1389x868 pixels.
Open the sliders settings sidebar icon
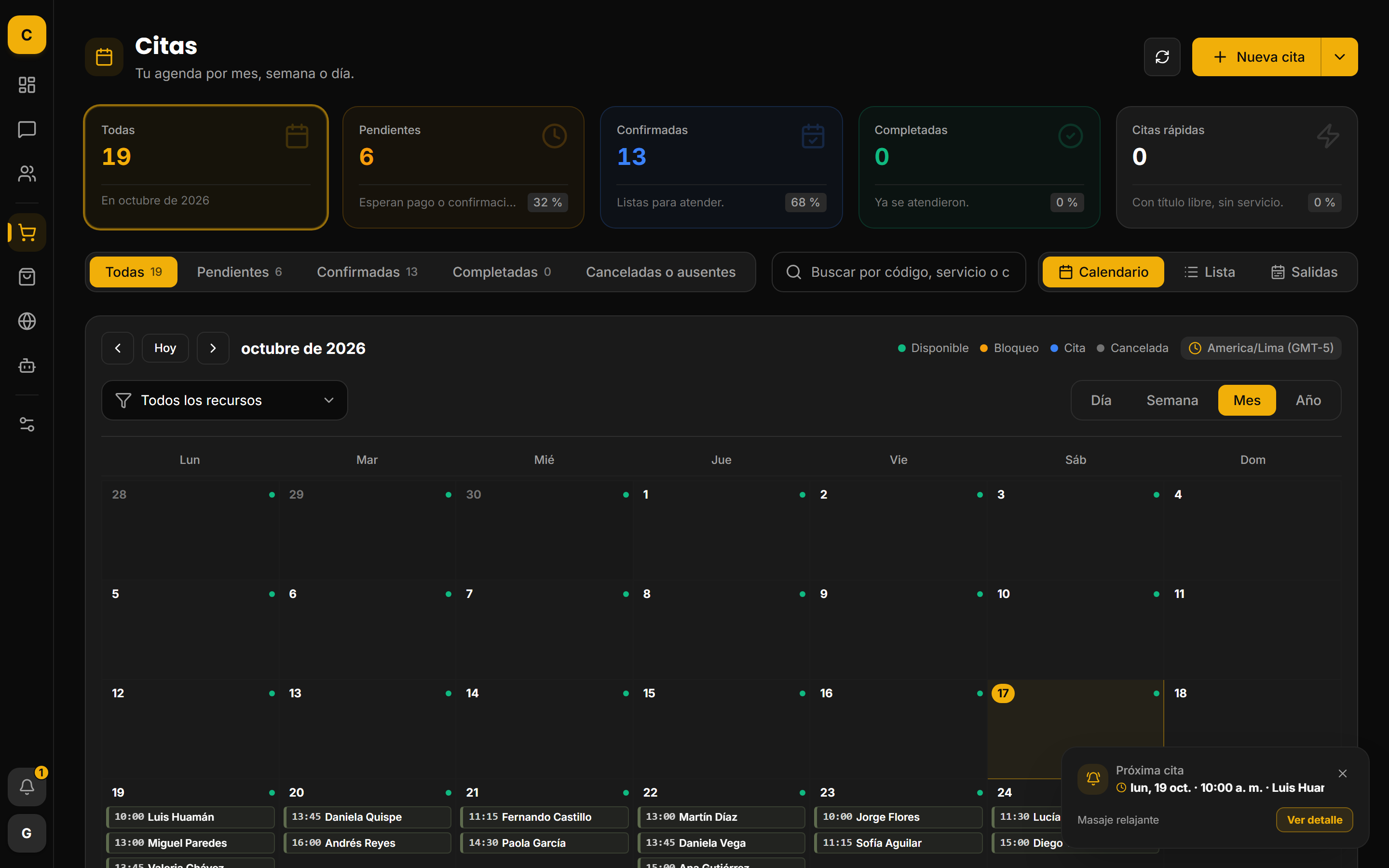[27, 424]
